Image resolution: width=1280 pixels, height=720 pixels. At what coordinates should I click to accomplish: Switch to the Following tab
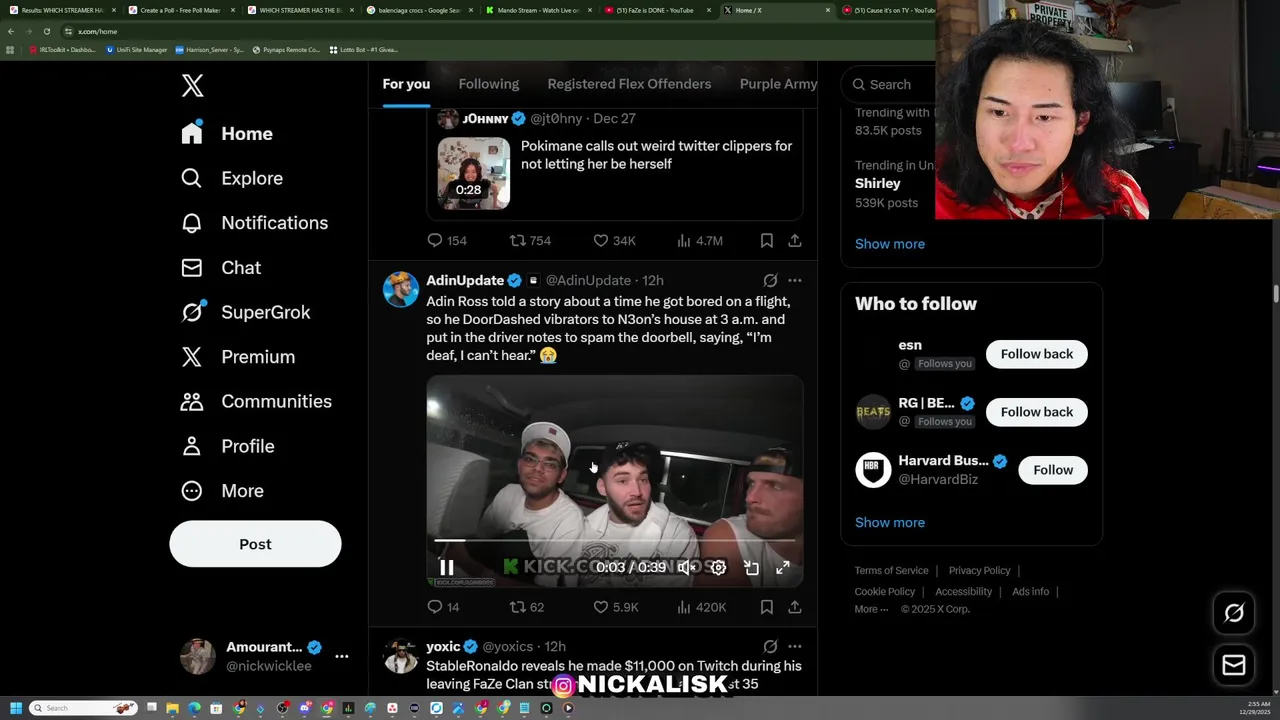489,84
